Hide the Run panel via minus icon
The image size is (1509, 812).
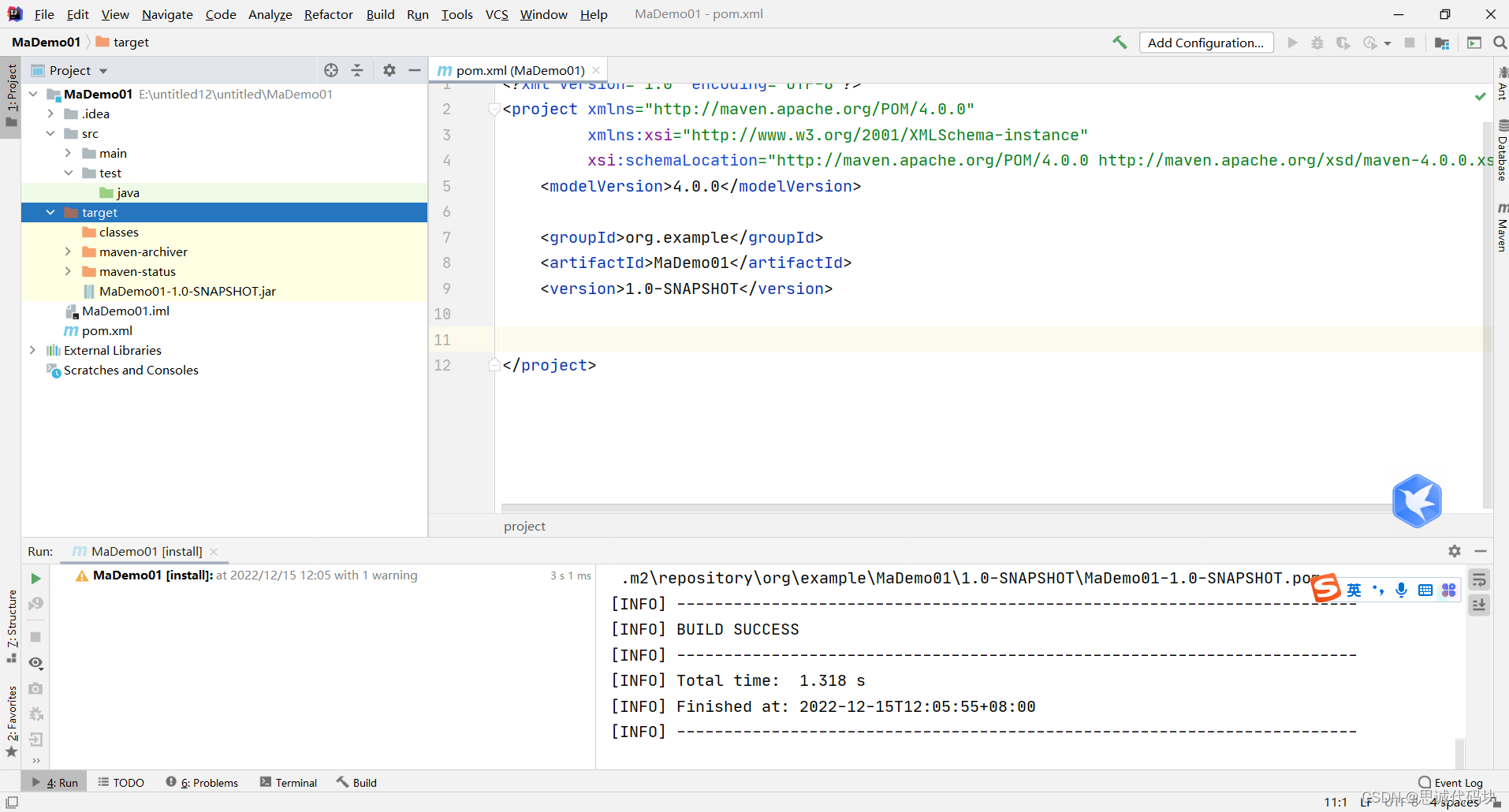[1481, 551]
